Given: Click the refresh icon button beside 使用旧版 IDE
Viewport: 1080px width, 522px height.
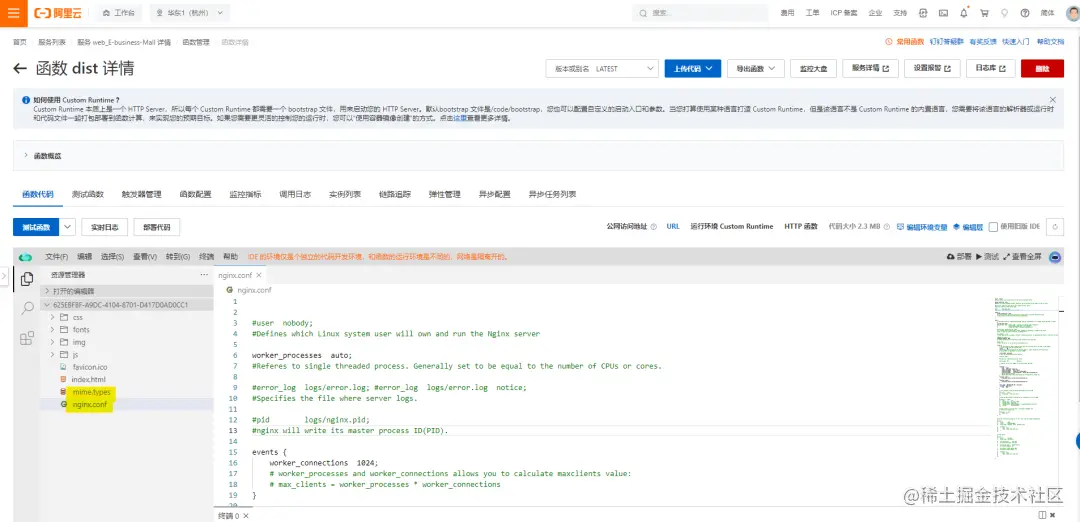Looking at the screenshot, I should (1055, 227).
